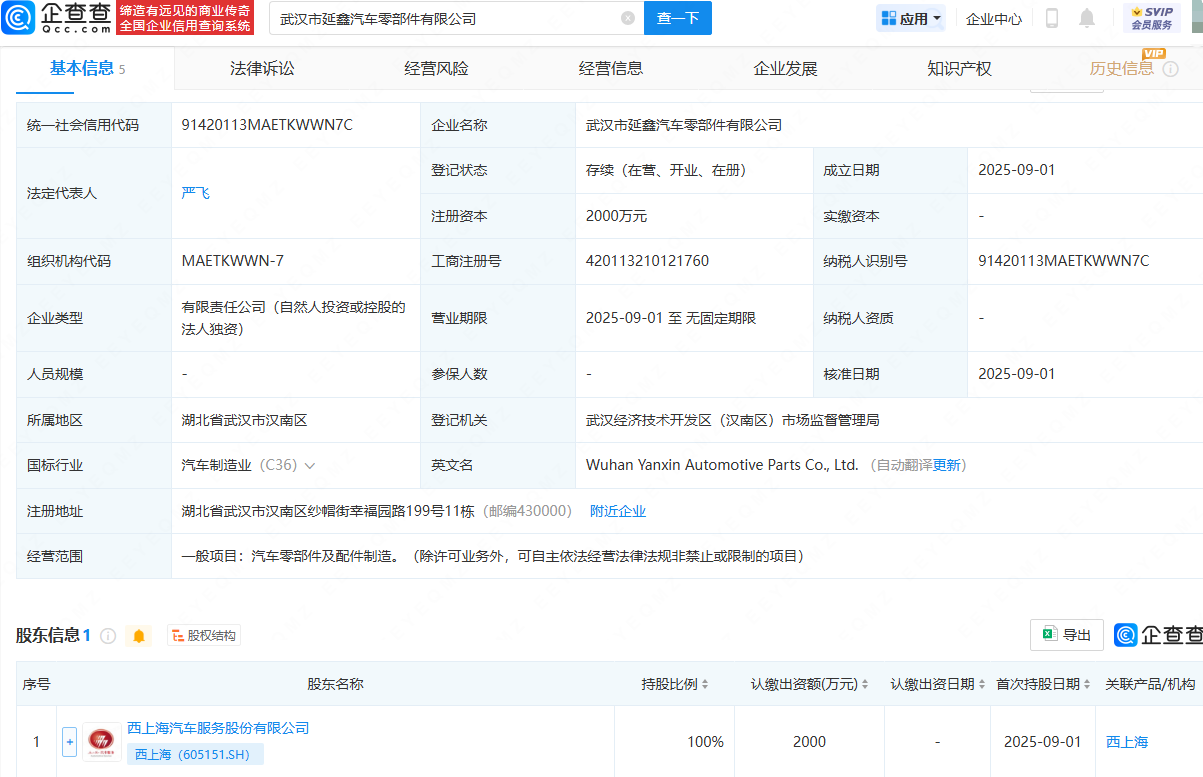Screen dimensions: 1203x777
Task: Switch to 历史信息 VIP tab
Action: pyautogui.click(x=1122, y=68)
